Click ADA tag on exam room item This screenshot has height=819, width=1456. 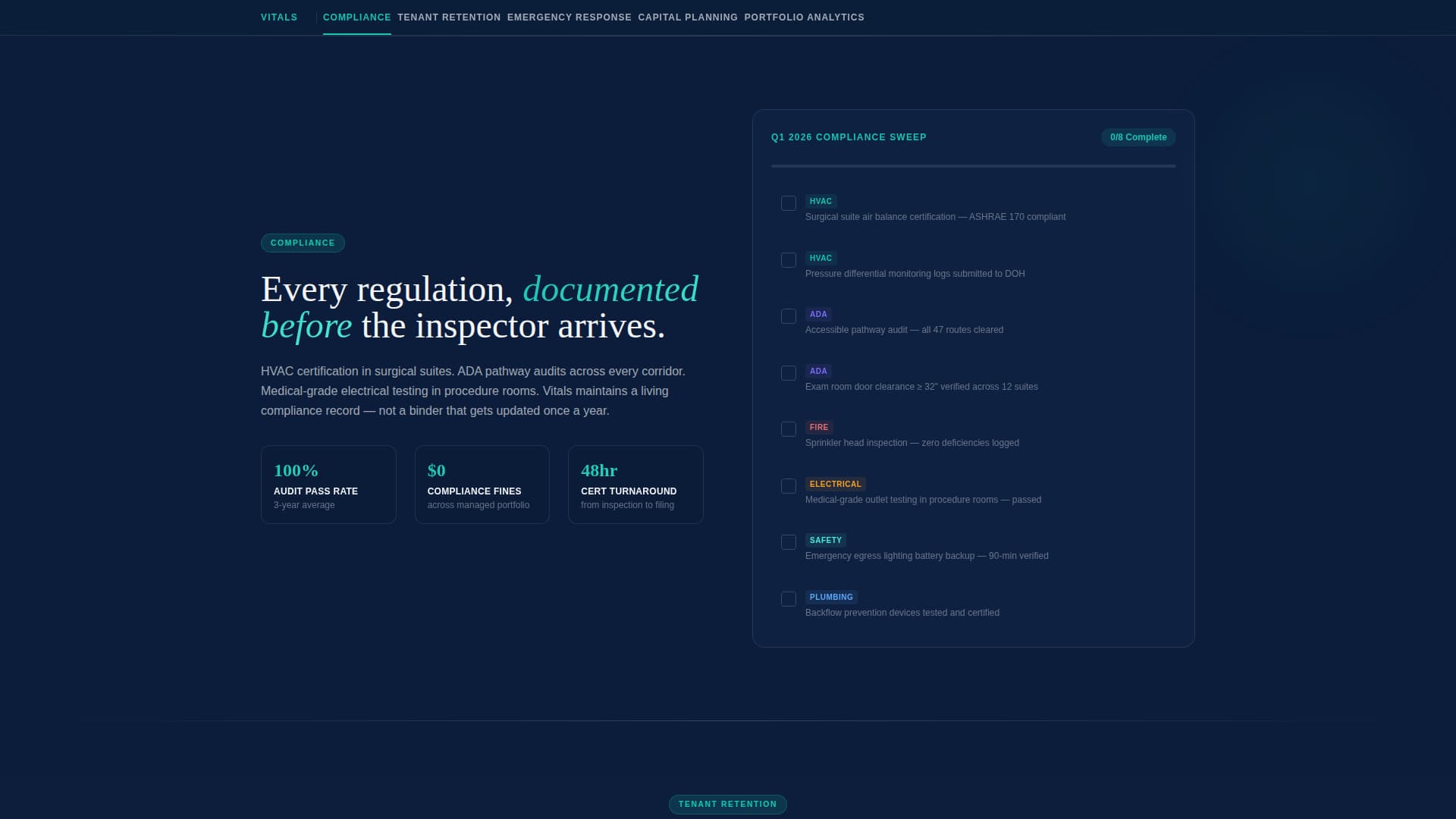coord(818,372)
